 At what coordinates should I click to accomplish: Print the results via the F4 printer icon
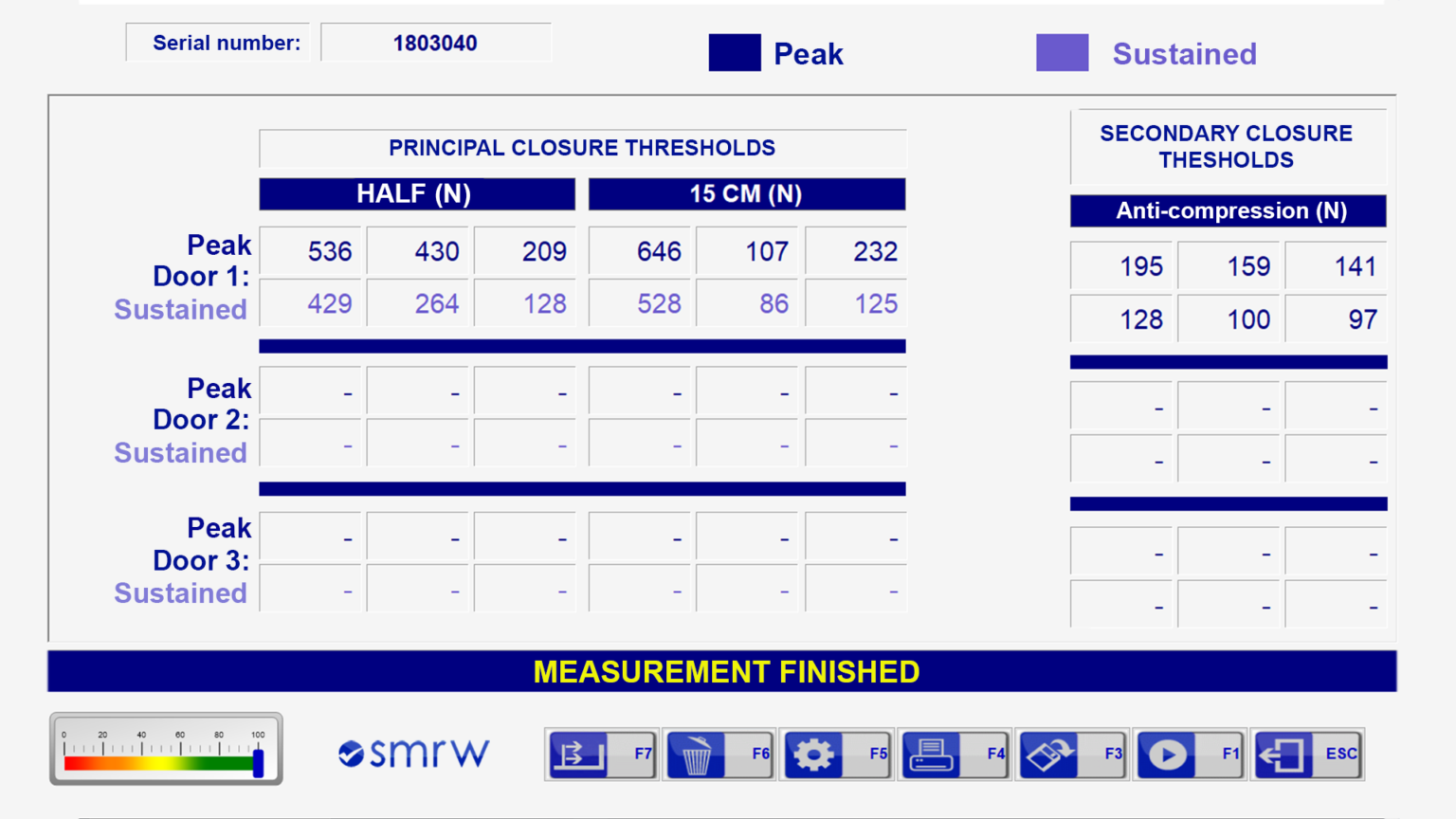pyautogui.click(x=955, y=754)
